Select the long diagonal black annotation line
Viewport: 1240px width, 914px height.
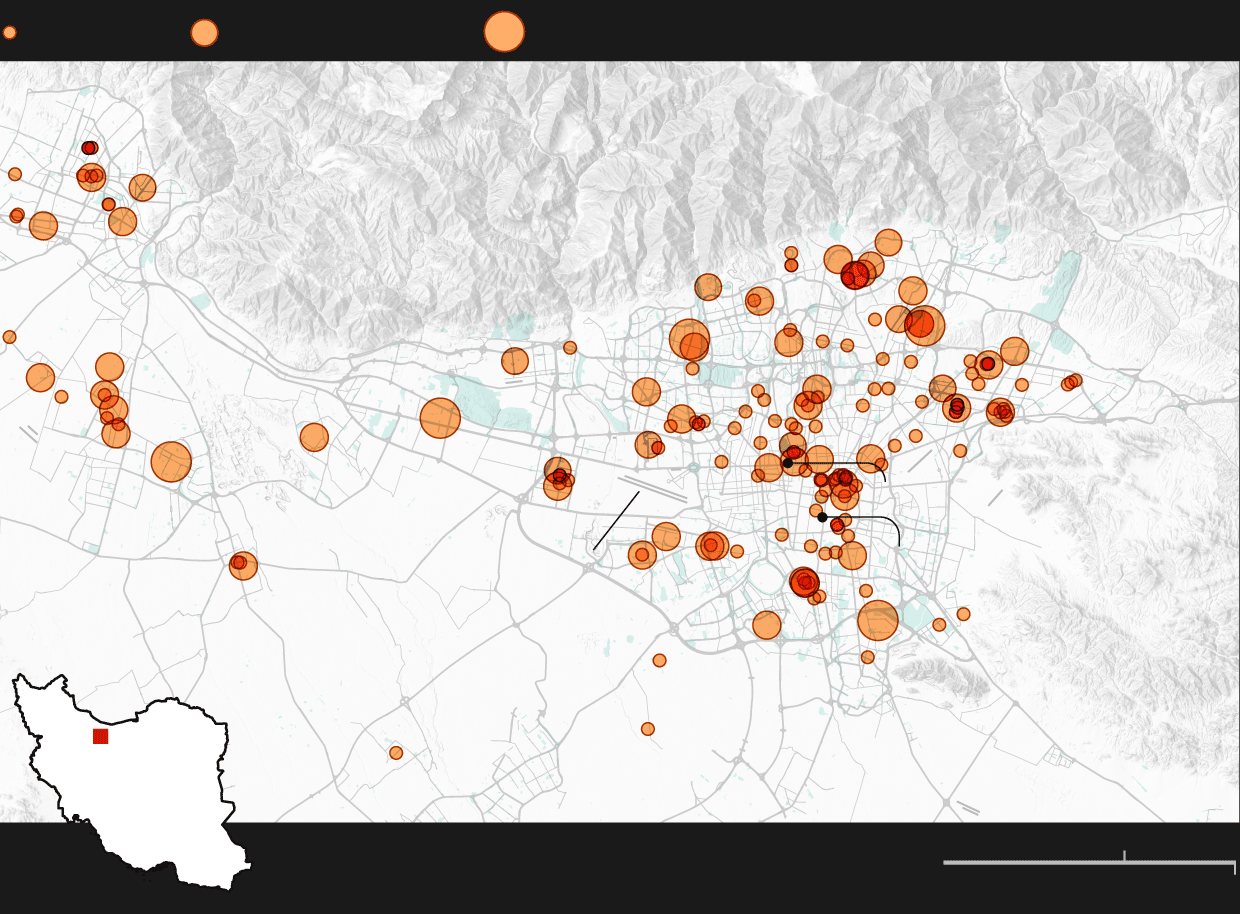pyautogui.click(x=616, y=520)
